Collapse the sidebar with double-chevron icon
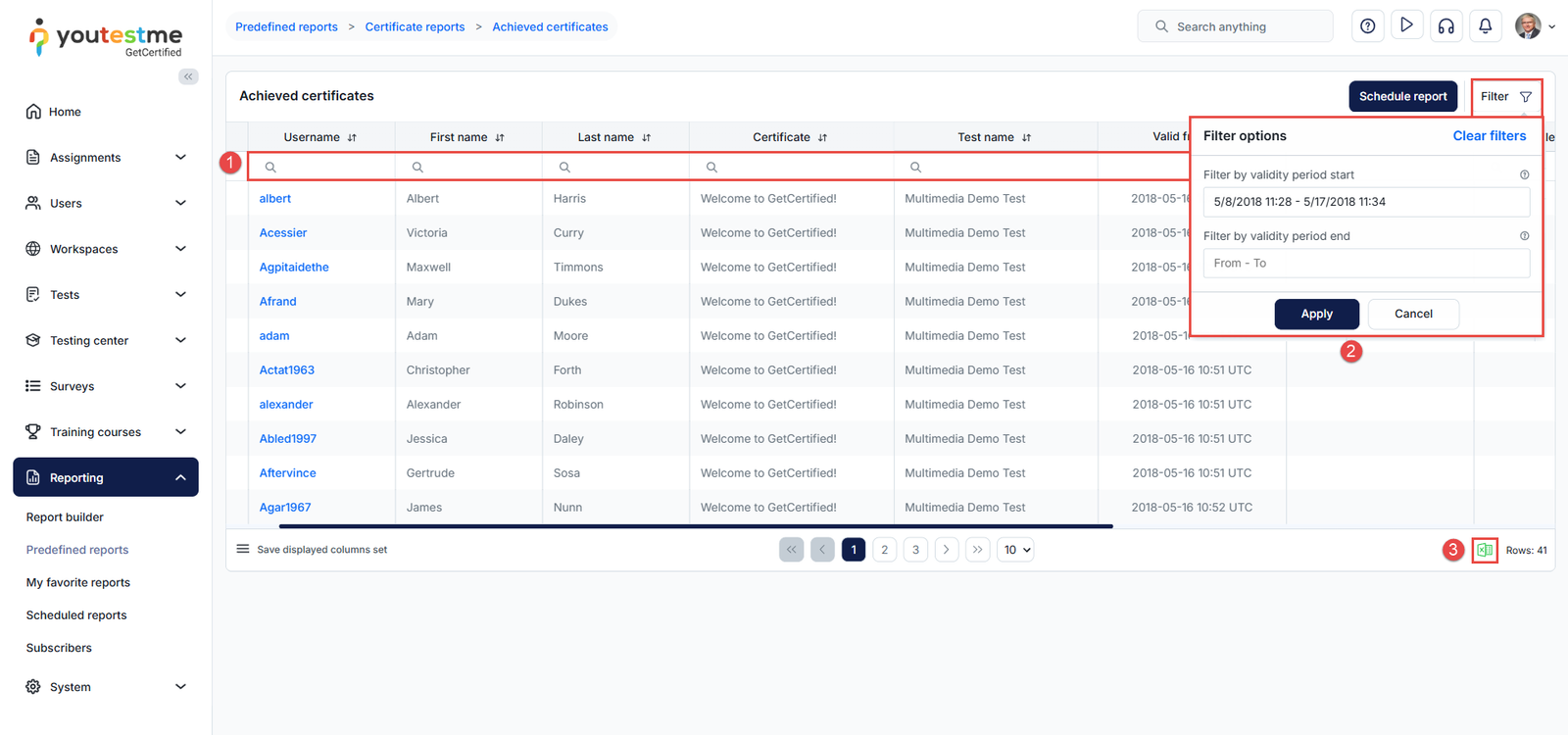 tap(188, 76)
